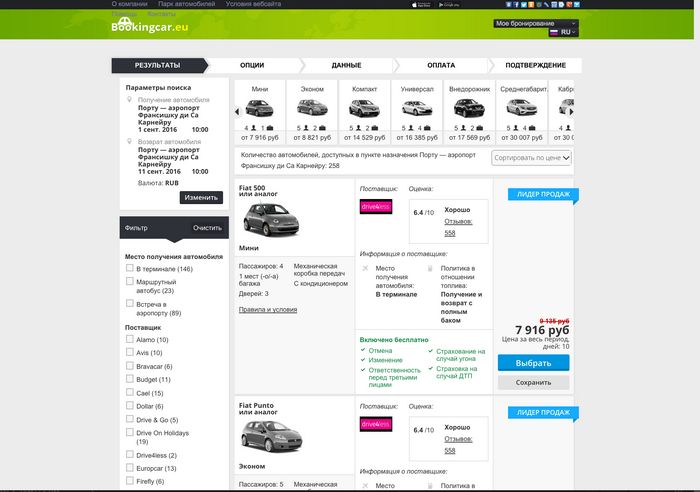Click the Выбрать button for Fiat 500
700x492 pixels.
click(533, 363)
